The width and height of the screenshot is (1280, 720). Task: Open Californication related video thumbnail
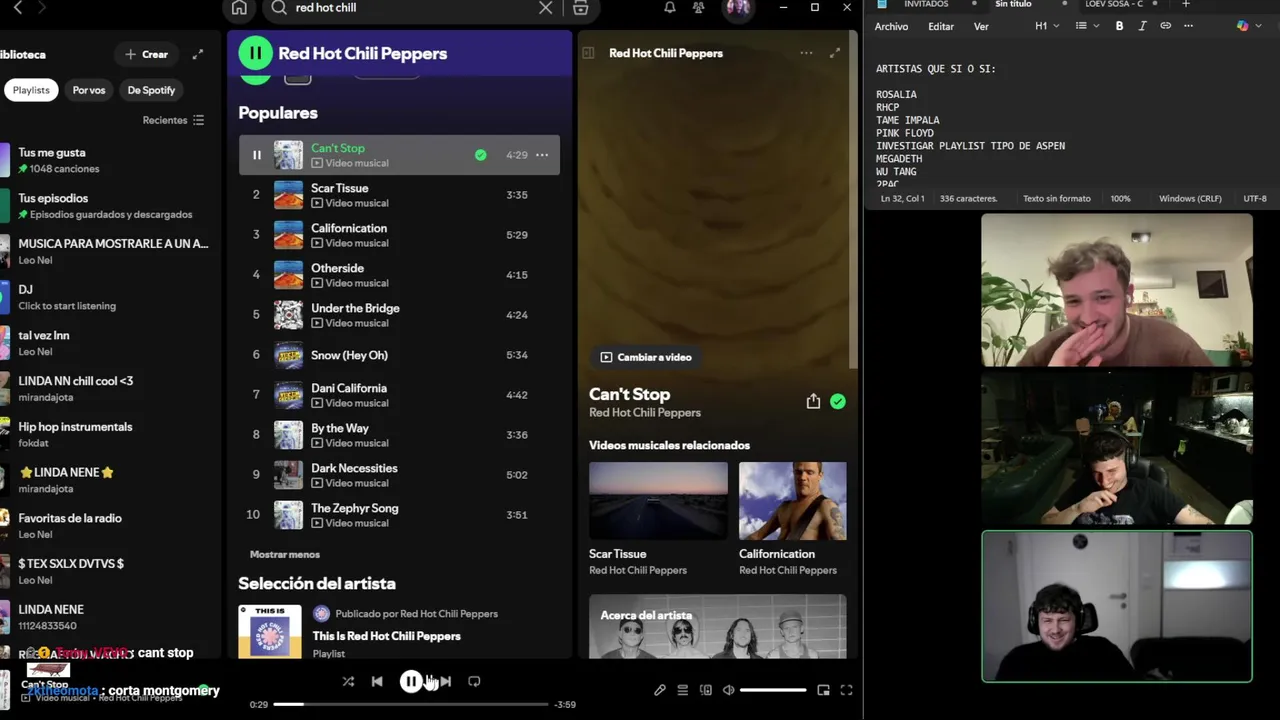792,501
